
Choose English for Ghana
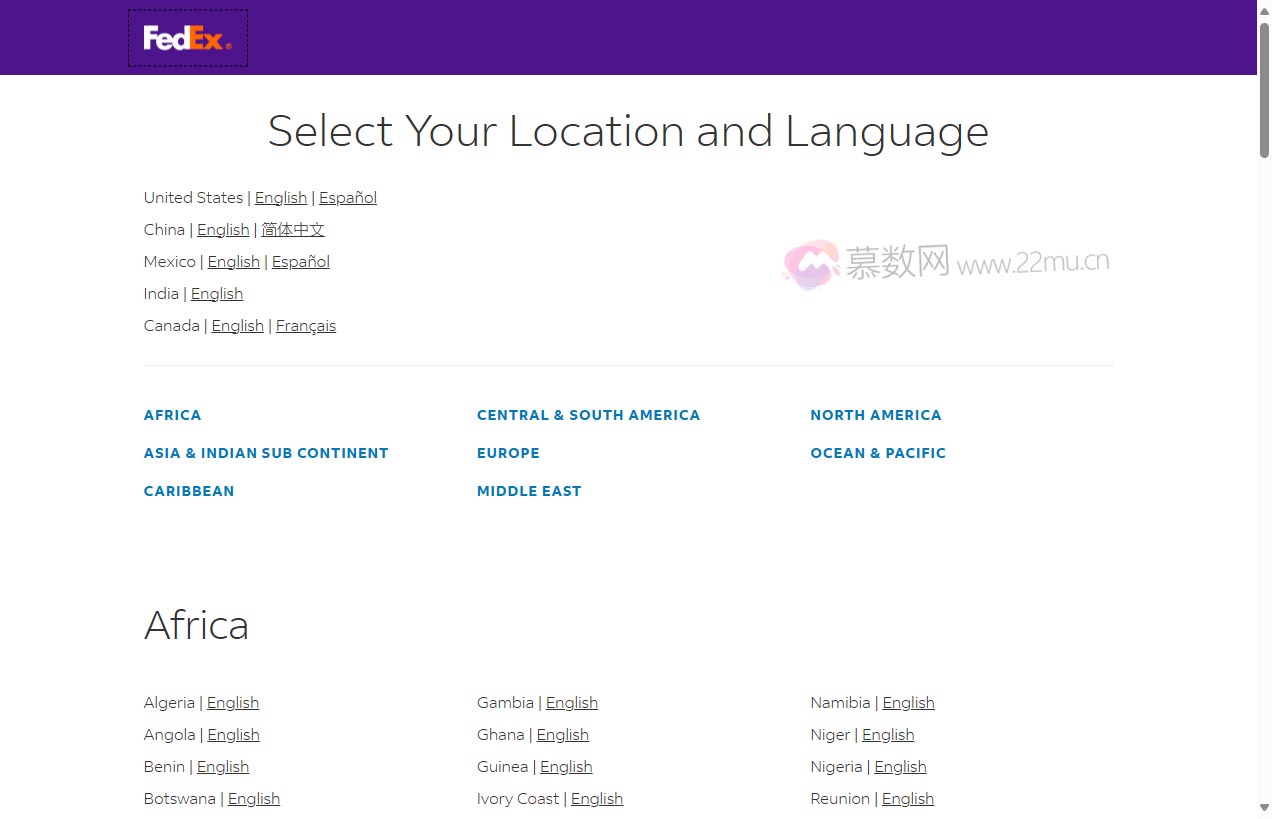coord(562,735)
